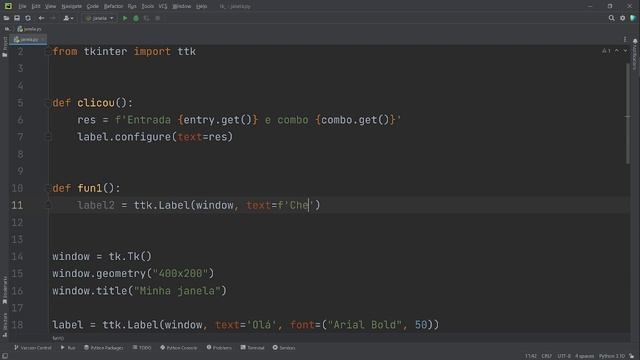Click the 4 spaces indent status

click(x=585, y=356)
